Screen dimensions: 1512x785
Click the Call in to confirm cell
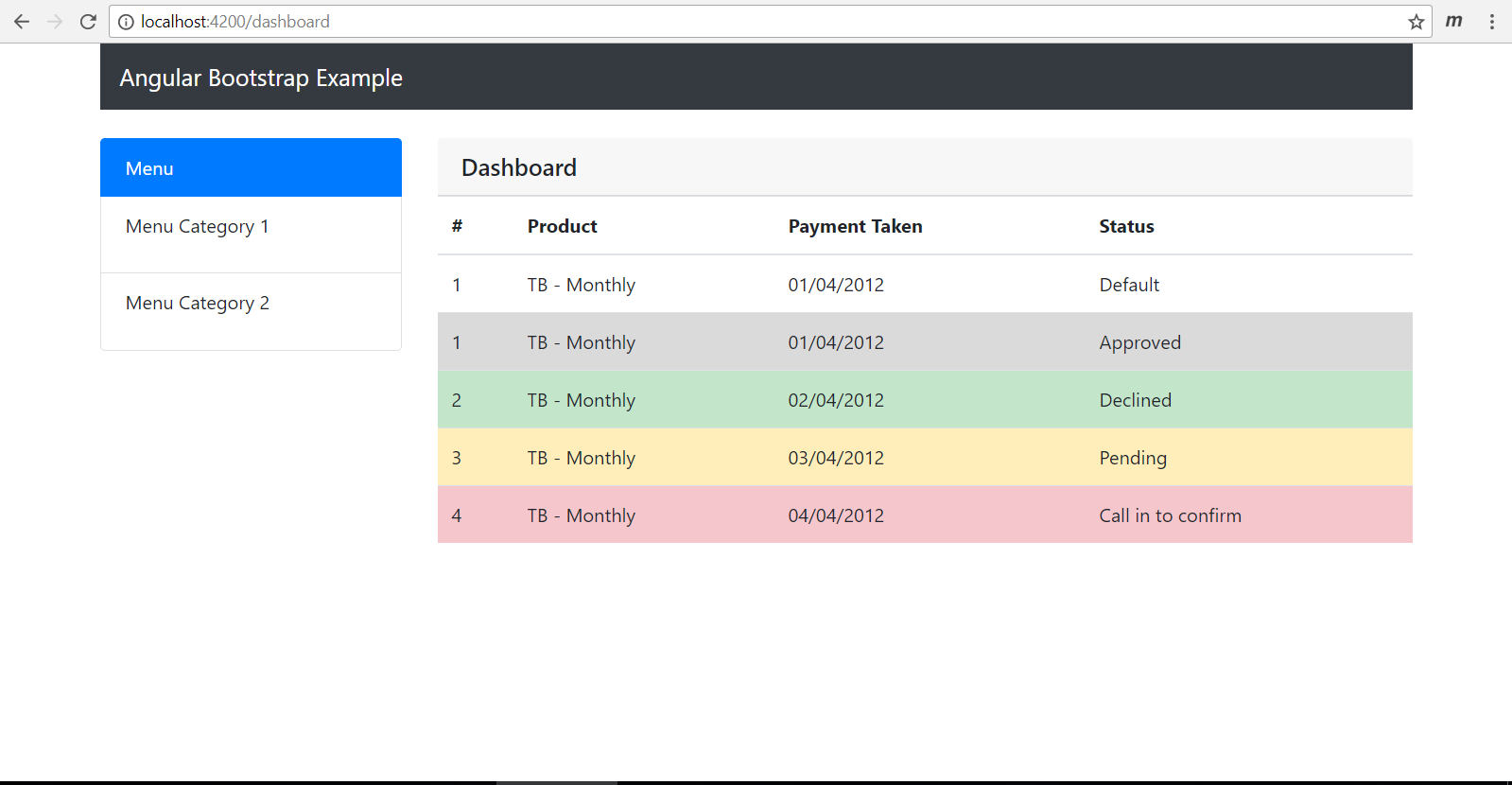pos(1171,515)
